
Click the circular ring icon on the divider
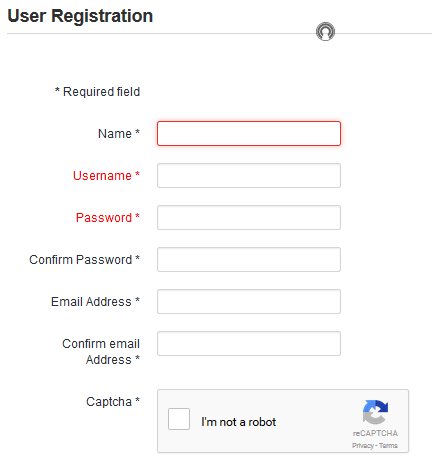tap(325, 32)
